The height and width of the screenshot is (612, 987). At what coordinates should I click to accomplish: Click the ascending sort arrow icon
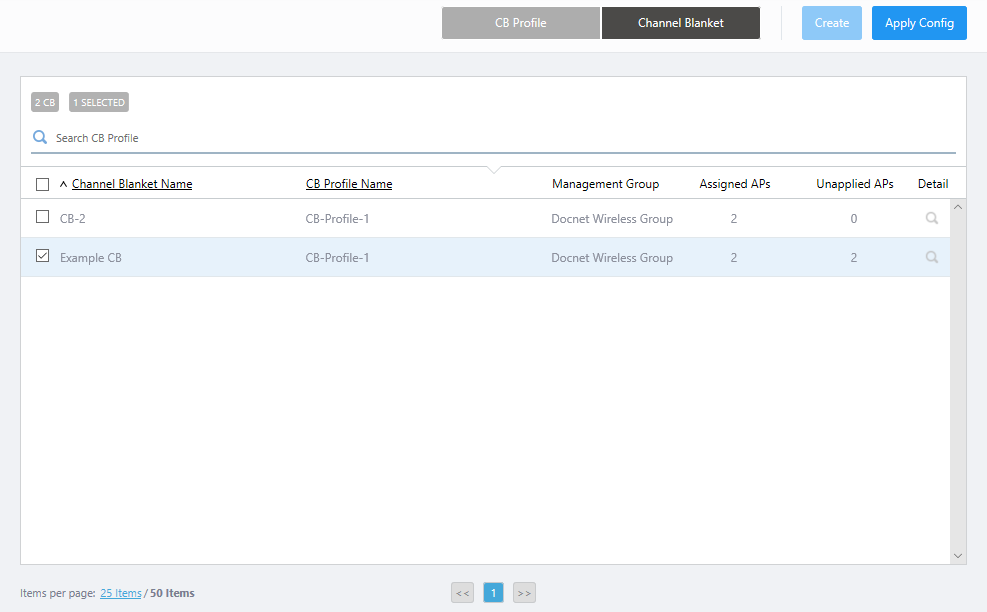64,184
